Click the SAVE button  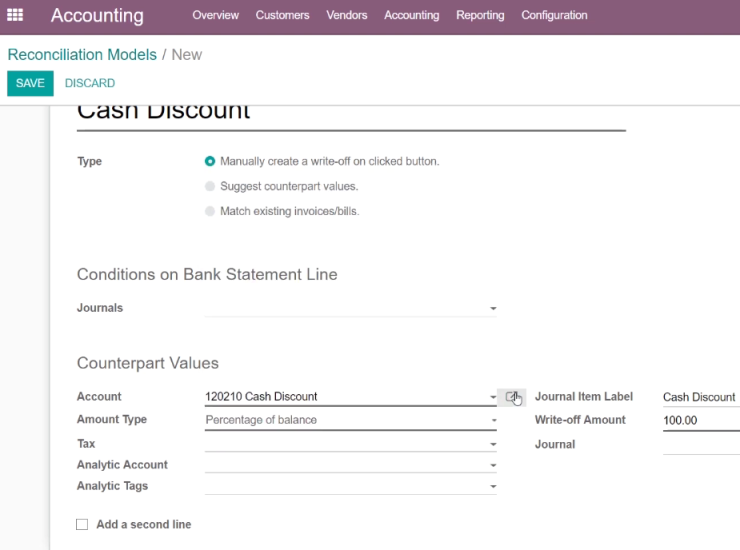[x=30, y=83]
